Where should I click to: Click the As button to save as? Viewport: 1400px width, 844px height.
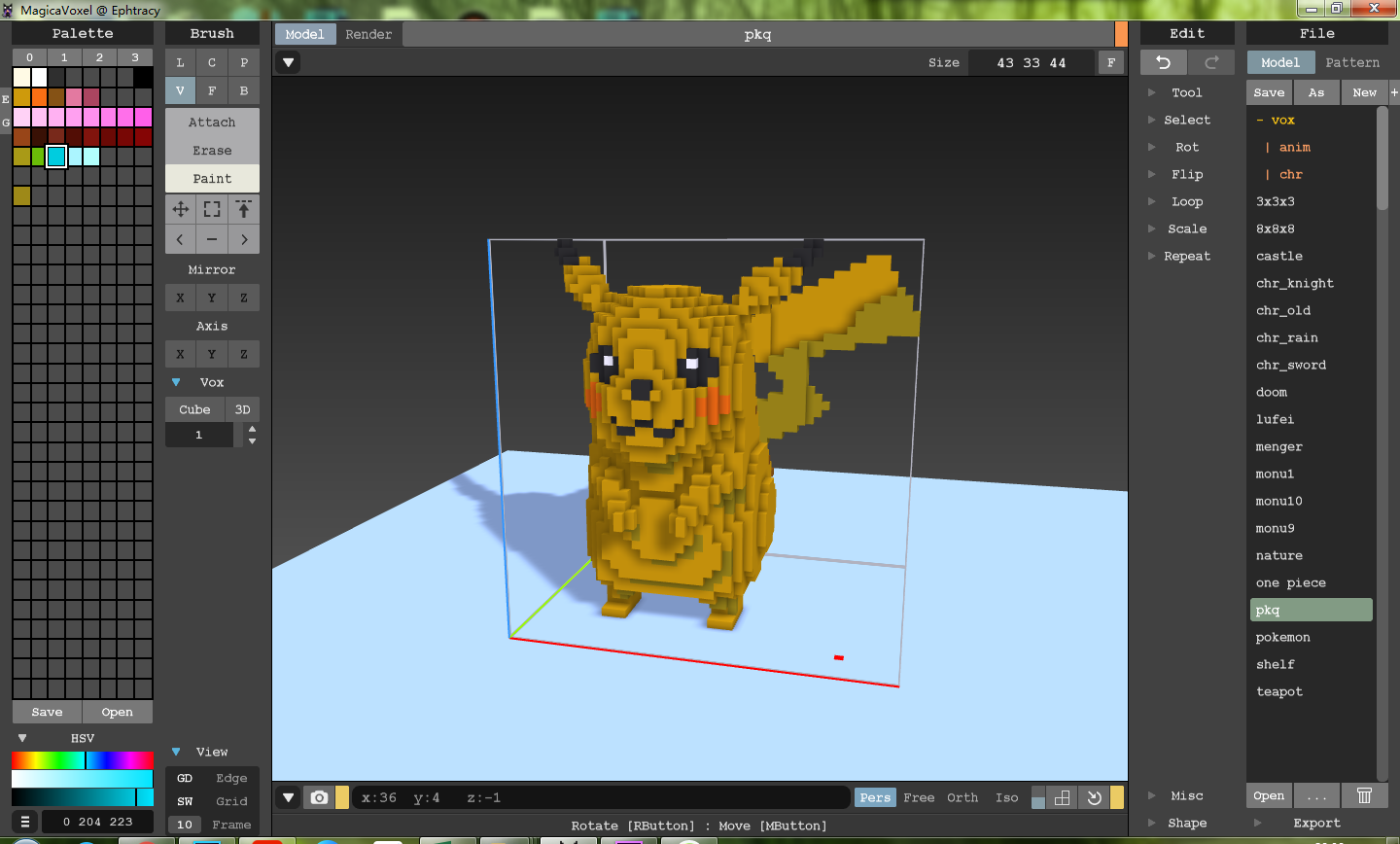[1316, 92]
